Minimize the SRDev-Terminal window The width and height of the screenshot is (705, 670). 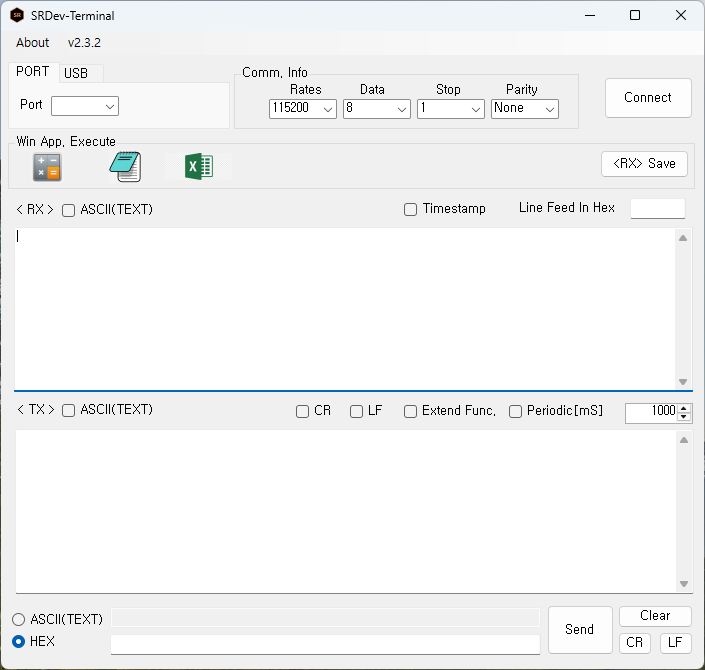pos(590,15)
